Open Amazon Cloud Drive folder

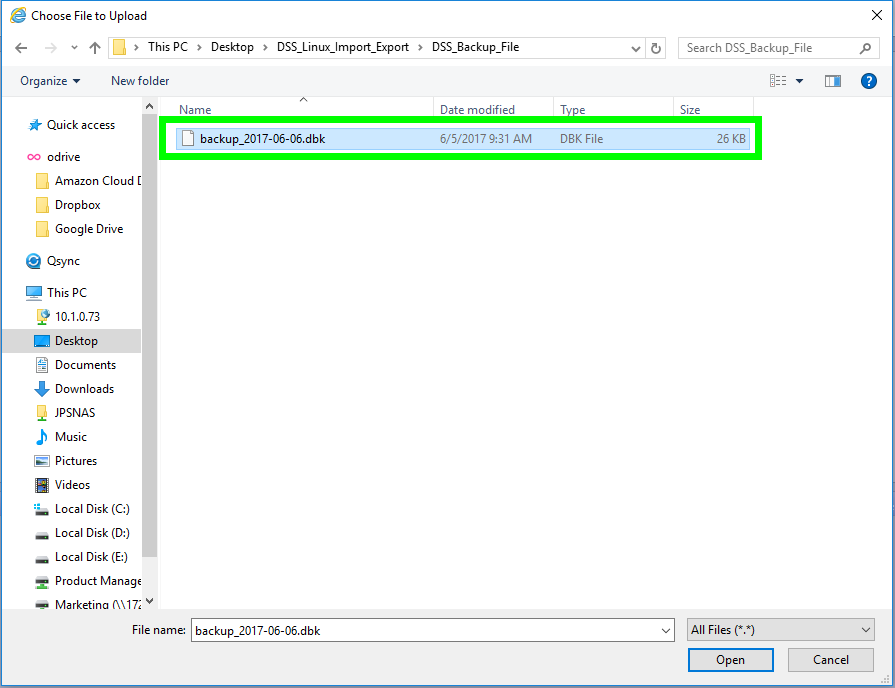click(98, 181)
